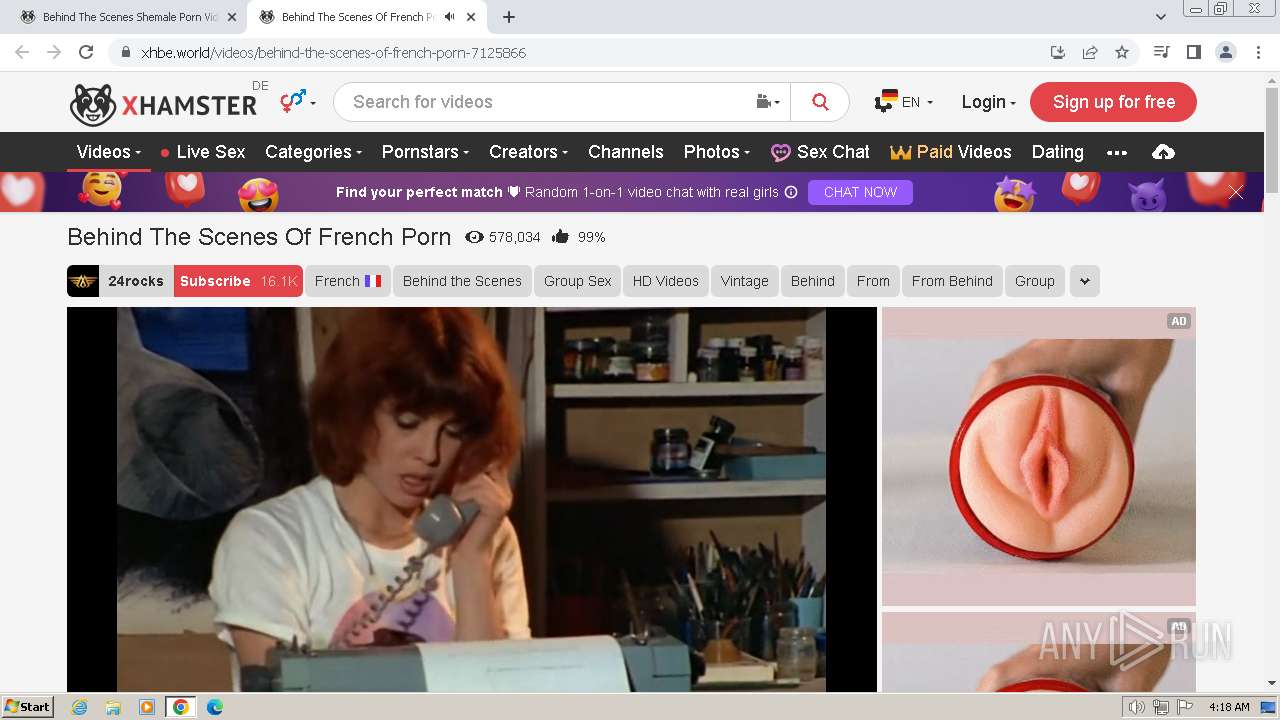Click Sign up for free button
Image resolution: width=1280 pixels, height=720 pixels.
tap(1113, 102)
